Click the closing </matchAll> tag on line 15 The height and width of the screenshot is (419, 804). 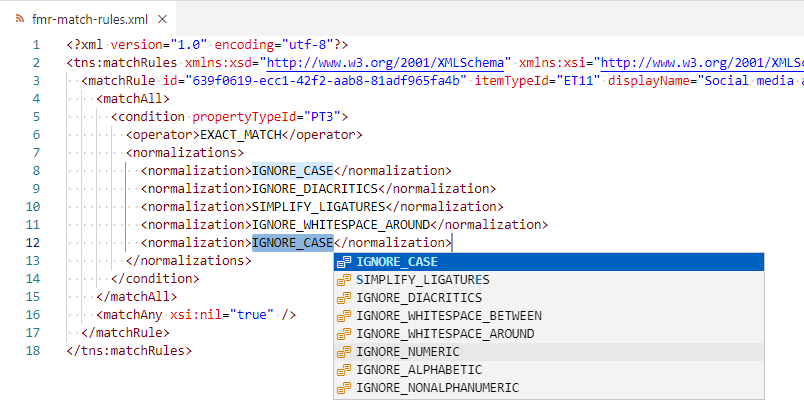pyautogui.click(x=136, y=297)
